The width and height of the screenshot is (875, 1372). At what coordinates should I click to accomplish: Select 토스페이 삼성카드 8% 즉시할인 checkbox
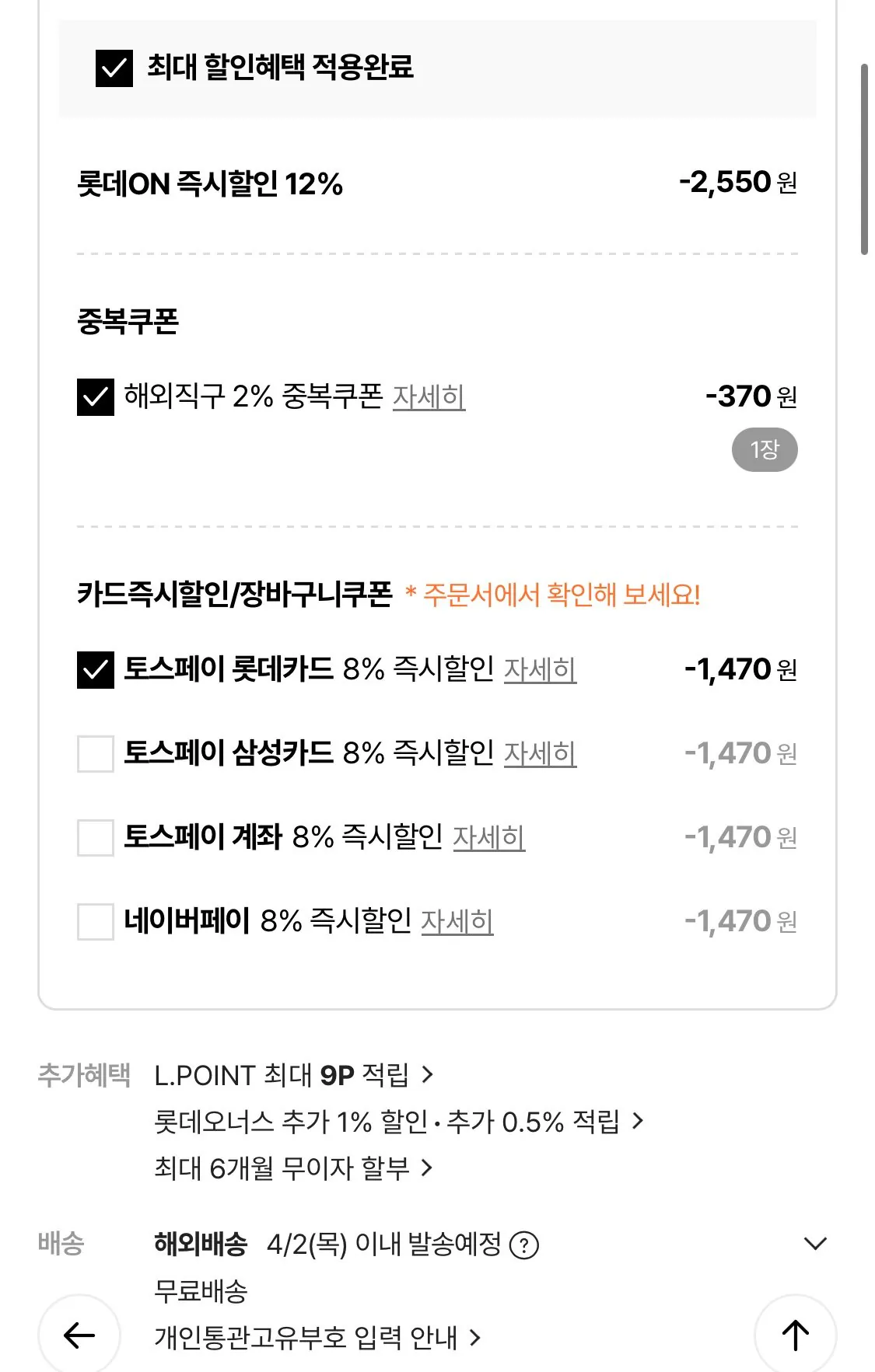click(96, 753)
